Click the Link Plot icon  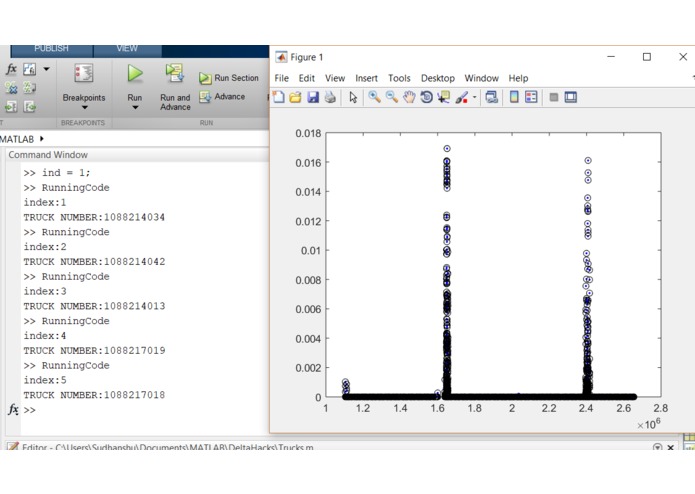(x=492, y=97)
